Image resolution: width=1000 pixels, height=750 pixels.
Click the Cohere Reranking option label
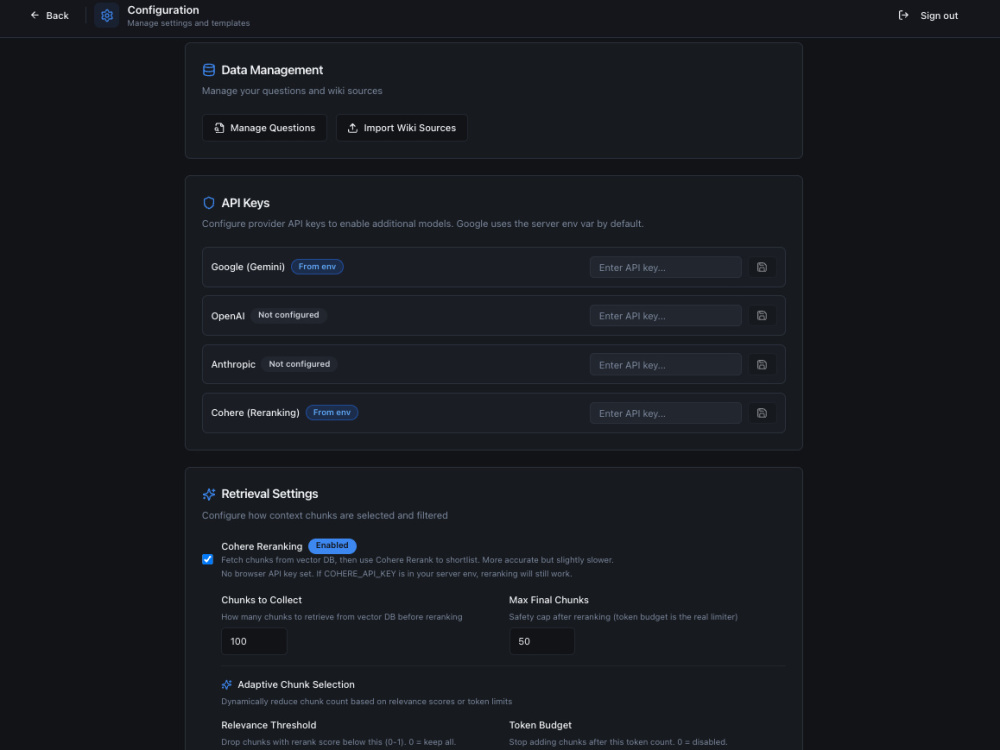pyautogui.click(x=261, y=547)
